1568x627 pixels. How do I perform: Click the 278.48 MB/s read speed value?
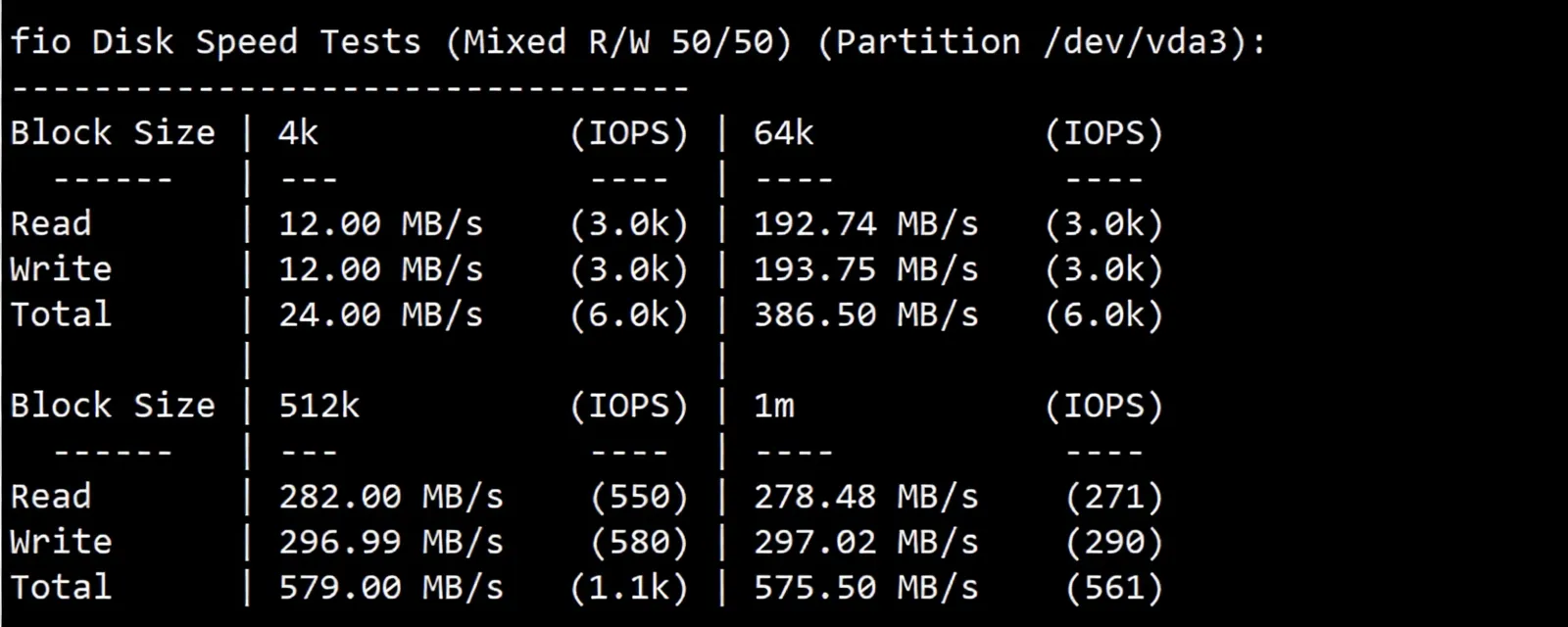pyautogui.click(x=865, y=497)
